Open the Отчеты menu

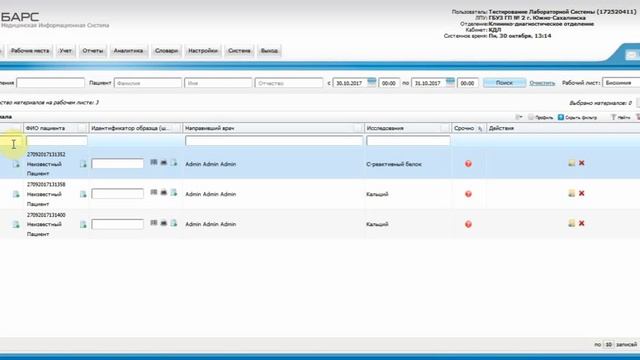pos(93,51)
